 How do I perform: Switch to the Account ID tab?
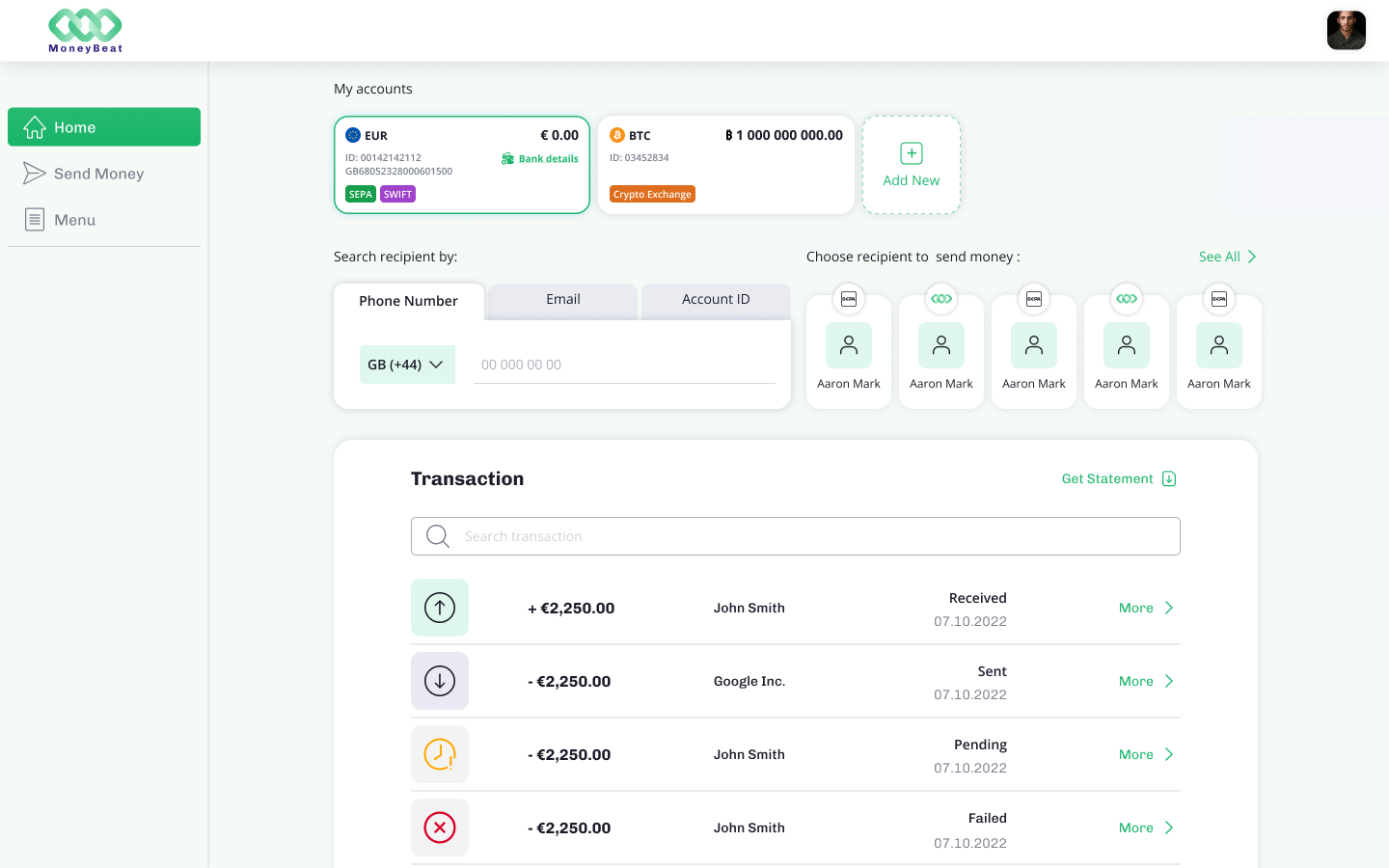tap(716, 300)
